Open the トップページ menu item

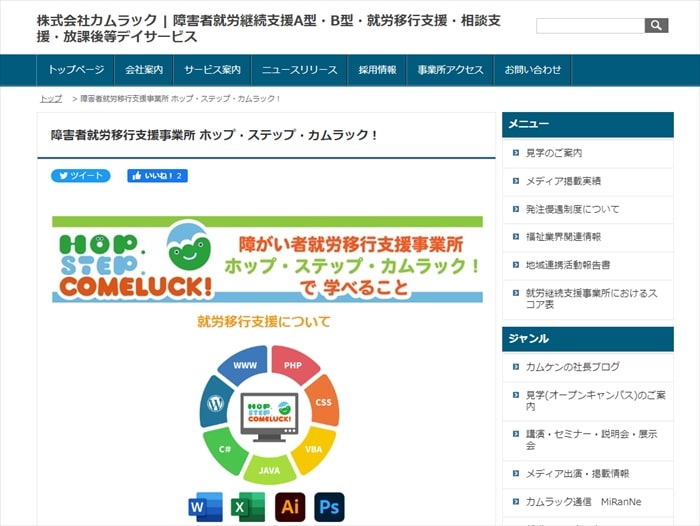point(76,70)
